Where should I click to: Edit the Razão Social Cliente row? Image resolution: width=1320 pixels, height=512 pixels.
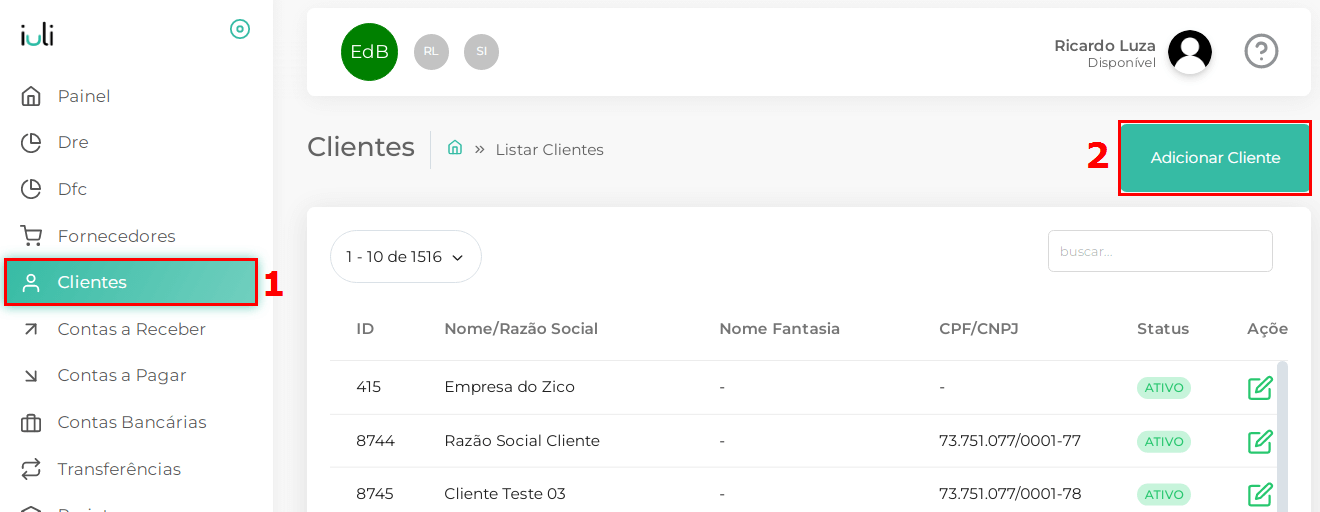coord(1260,441)
